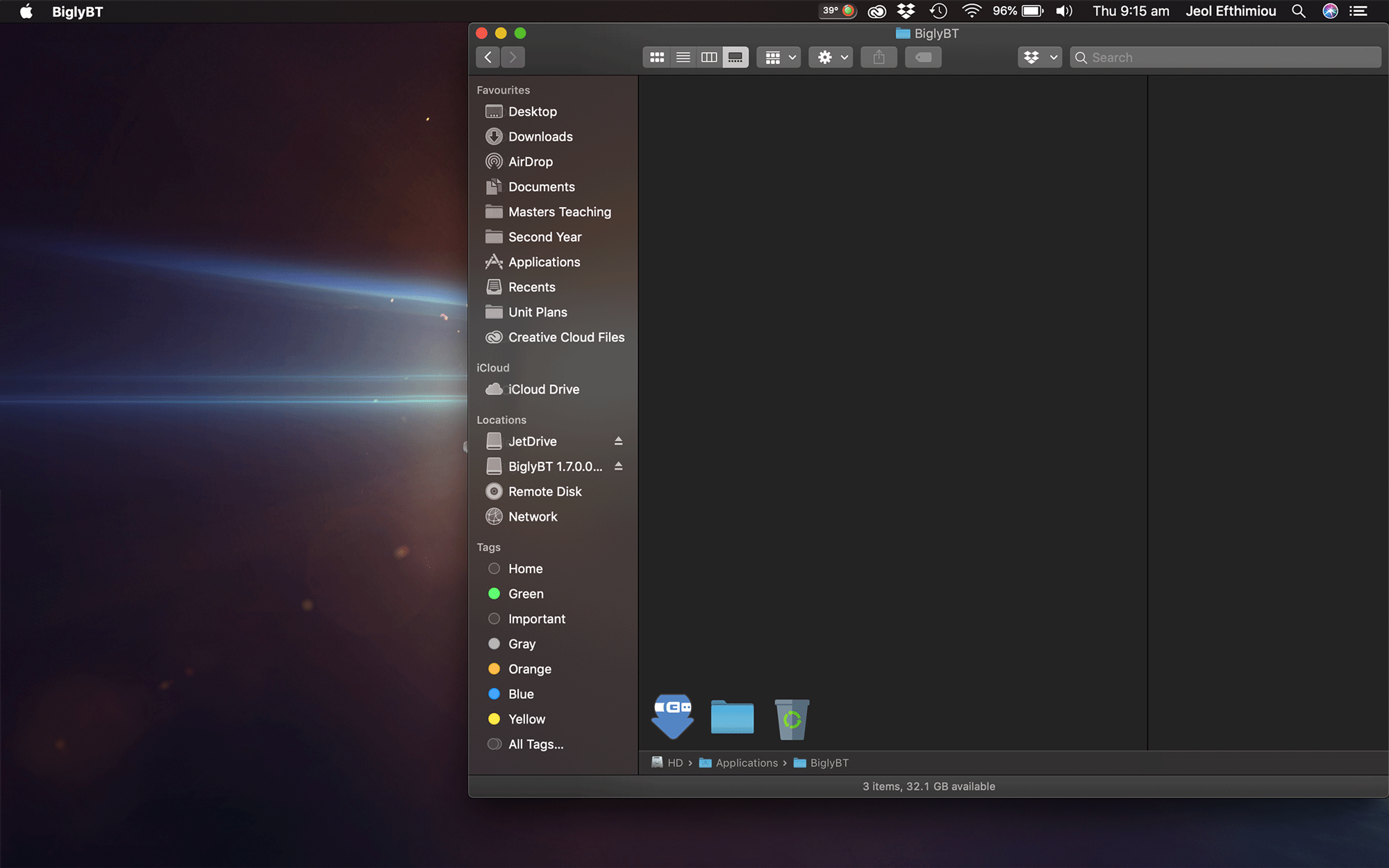Click the Share toolbar button
The width and height of the screenshot is (1389, 868).
(x=879, y=58)
